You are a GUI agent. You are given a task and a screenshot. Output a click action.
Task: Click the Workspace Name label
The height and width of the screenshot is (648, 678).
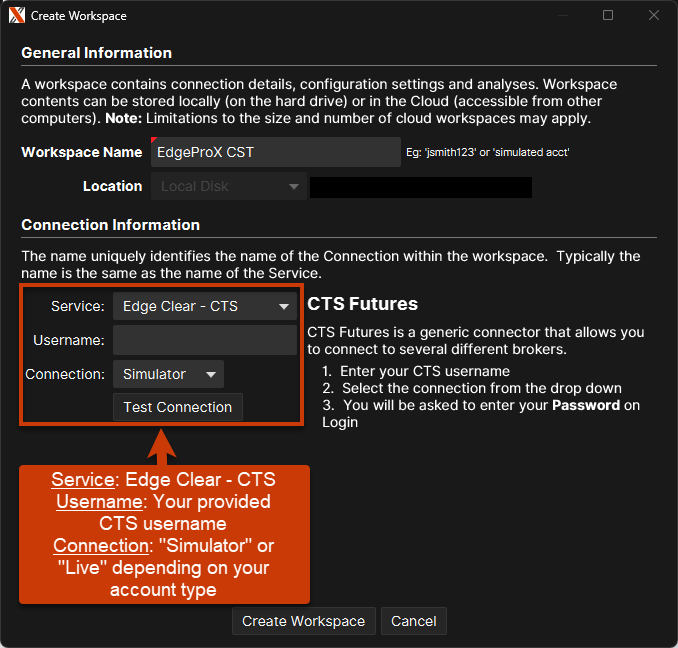pyautogui.click(x=82, y=153)
